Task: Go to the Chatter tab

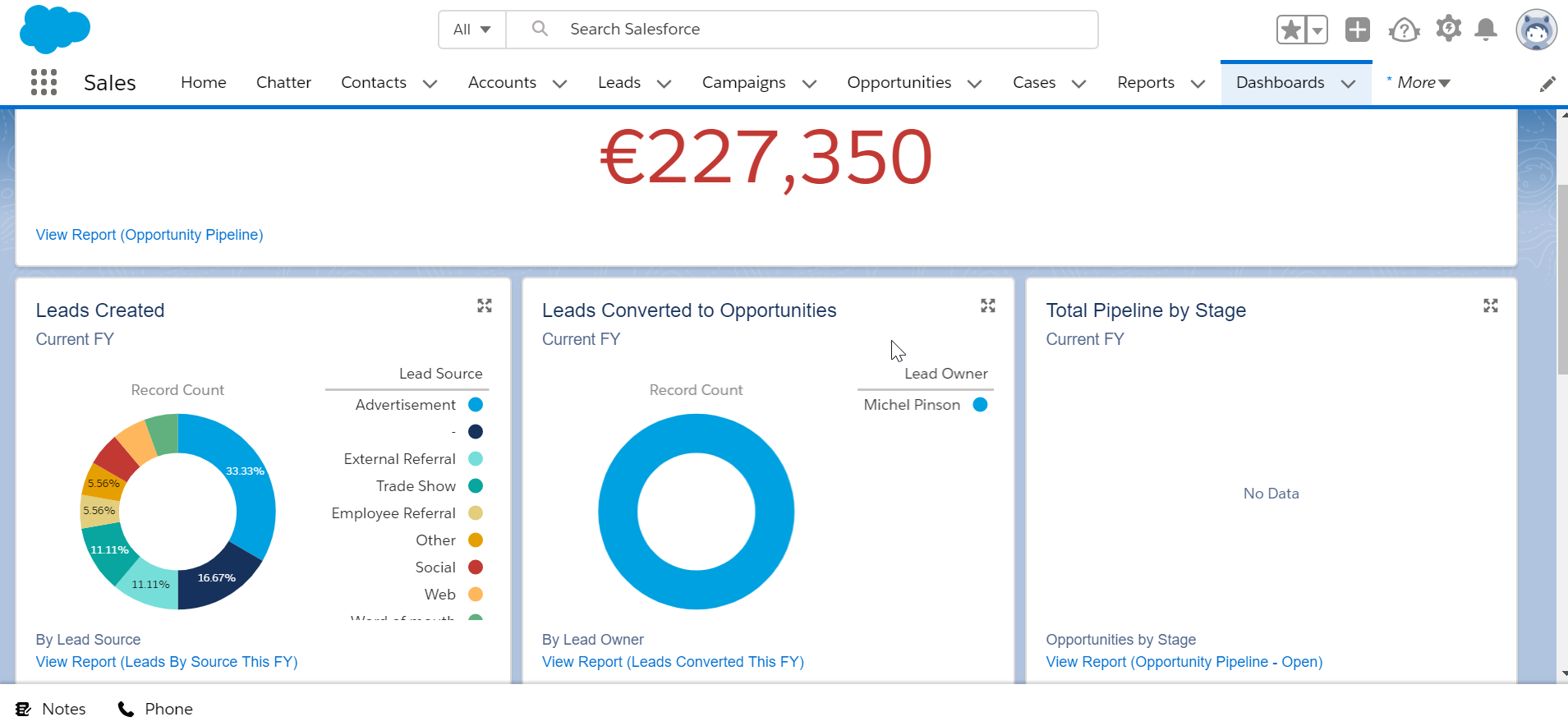Action: click(x=283, y=83)
